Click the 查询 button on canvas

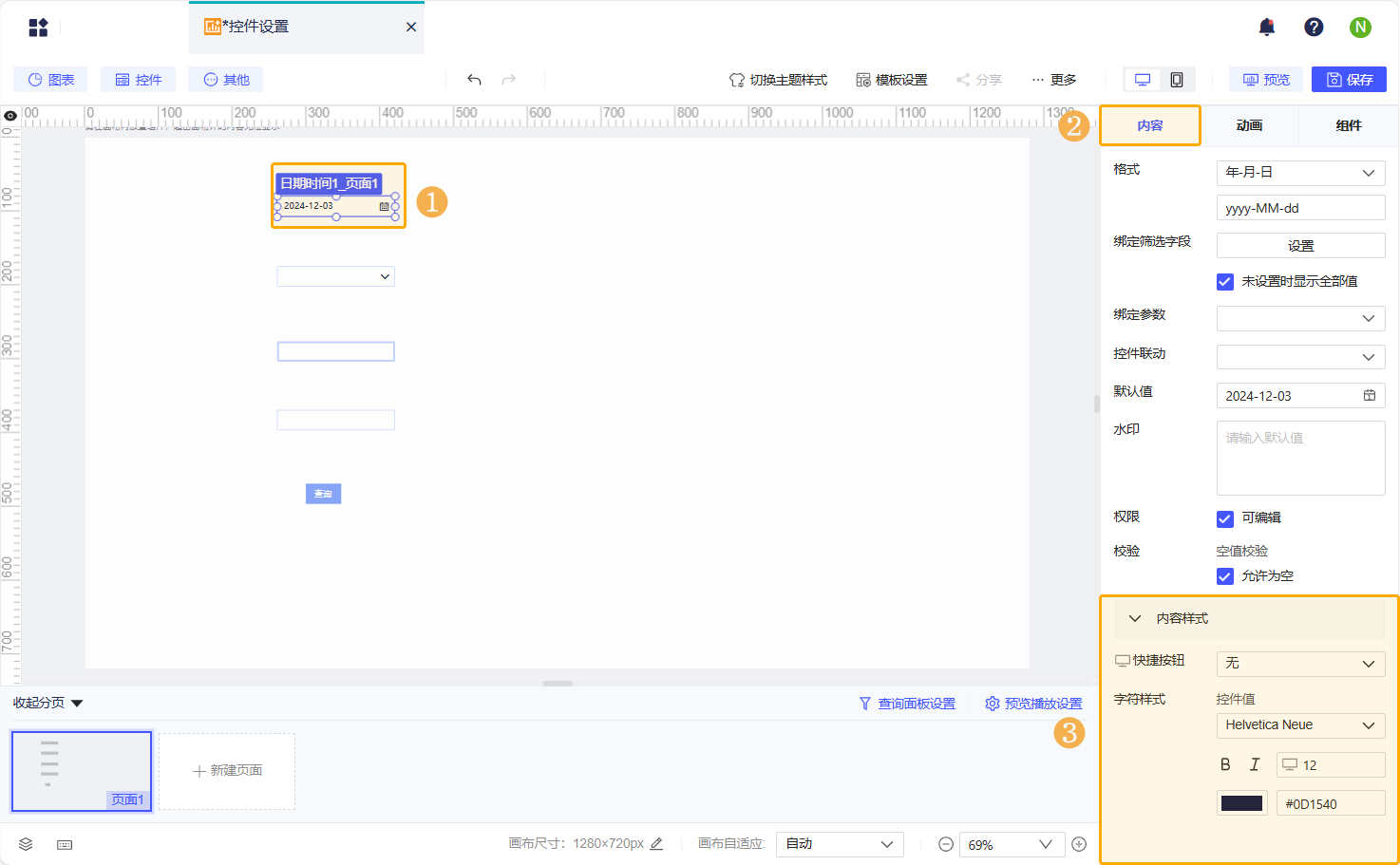coord(323,494)
